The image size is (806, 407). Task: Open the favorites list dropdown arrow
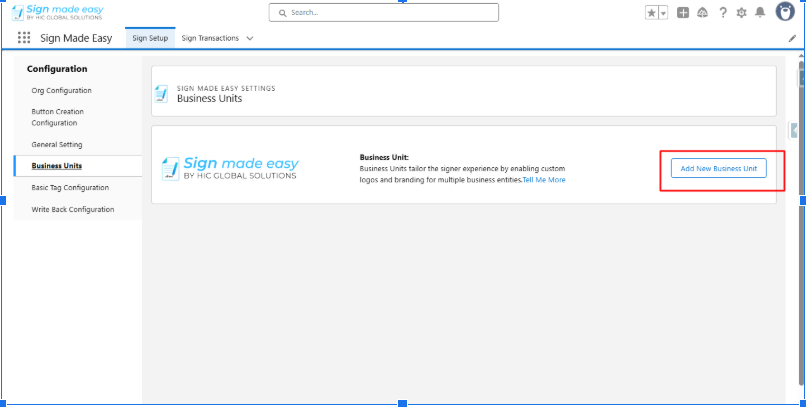click(x=663, y=13)
